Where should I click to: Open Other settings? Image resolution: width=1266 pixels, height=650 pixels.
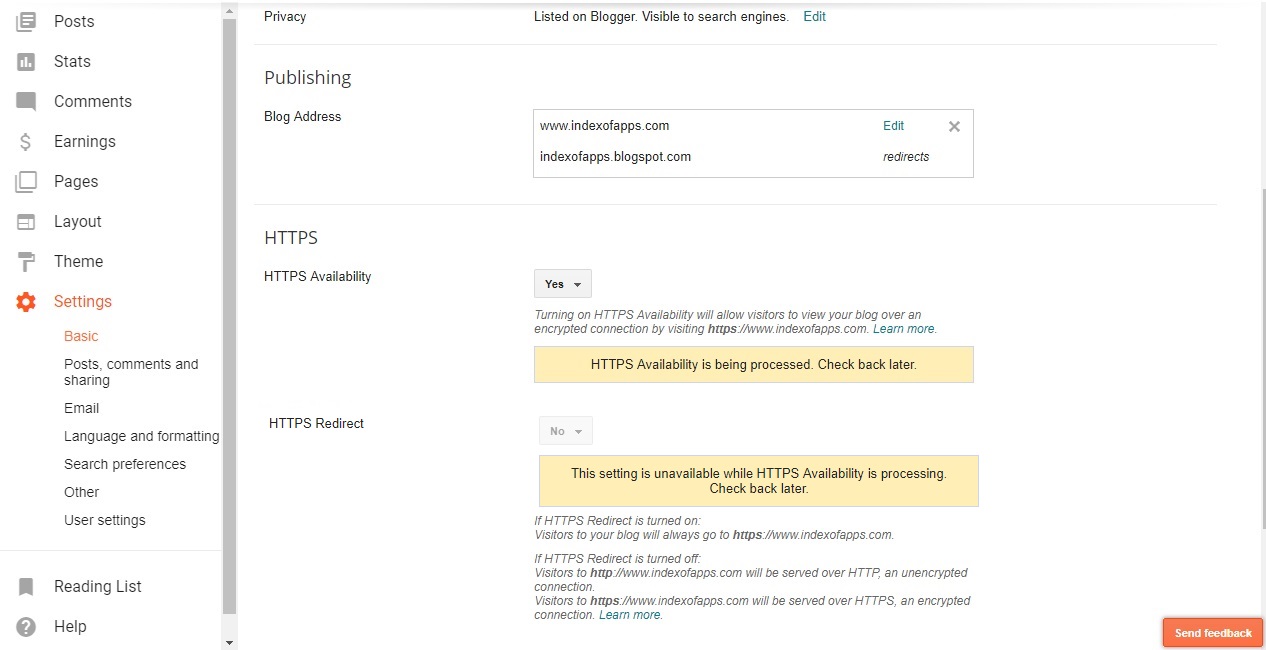tap(82, 492)
